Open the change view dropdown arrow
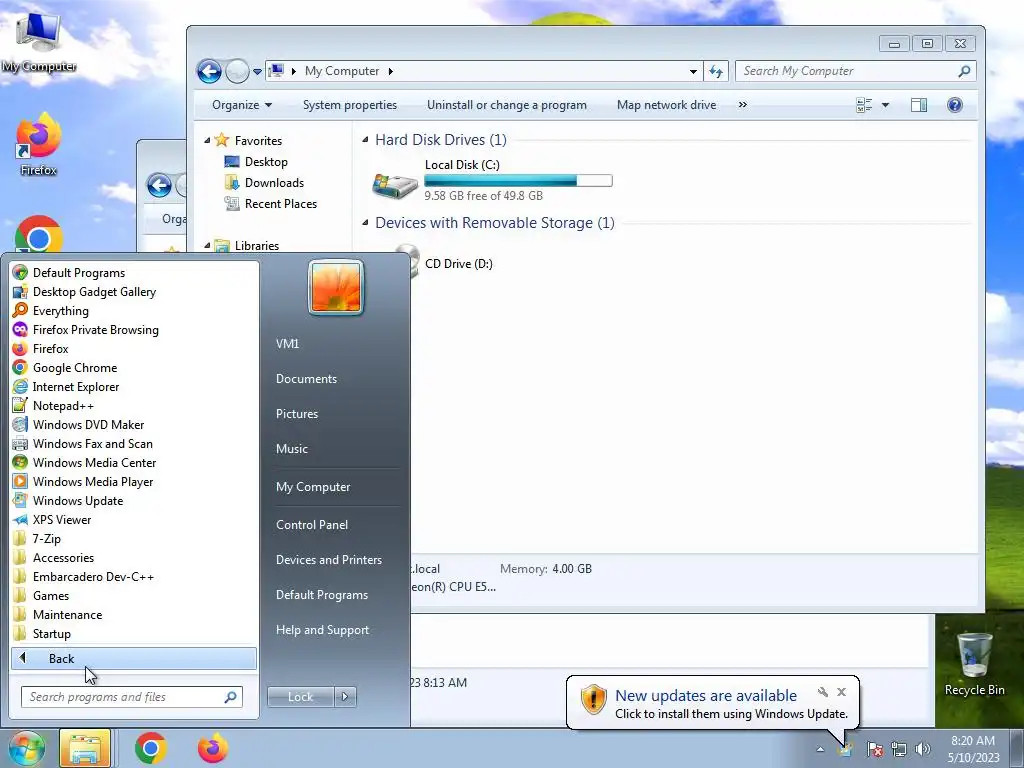 pos(886,105)
